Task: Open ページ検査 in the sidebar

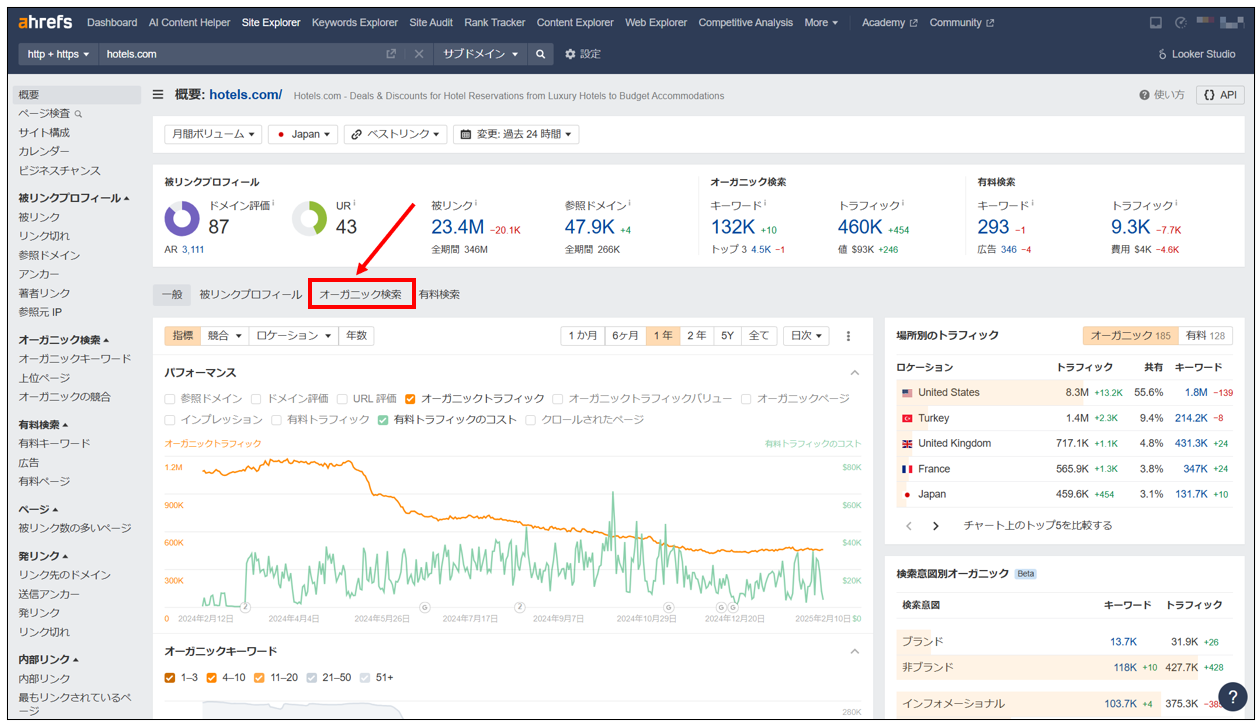Action: tap(50, 114)
